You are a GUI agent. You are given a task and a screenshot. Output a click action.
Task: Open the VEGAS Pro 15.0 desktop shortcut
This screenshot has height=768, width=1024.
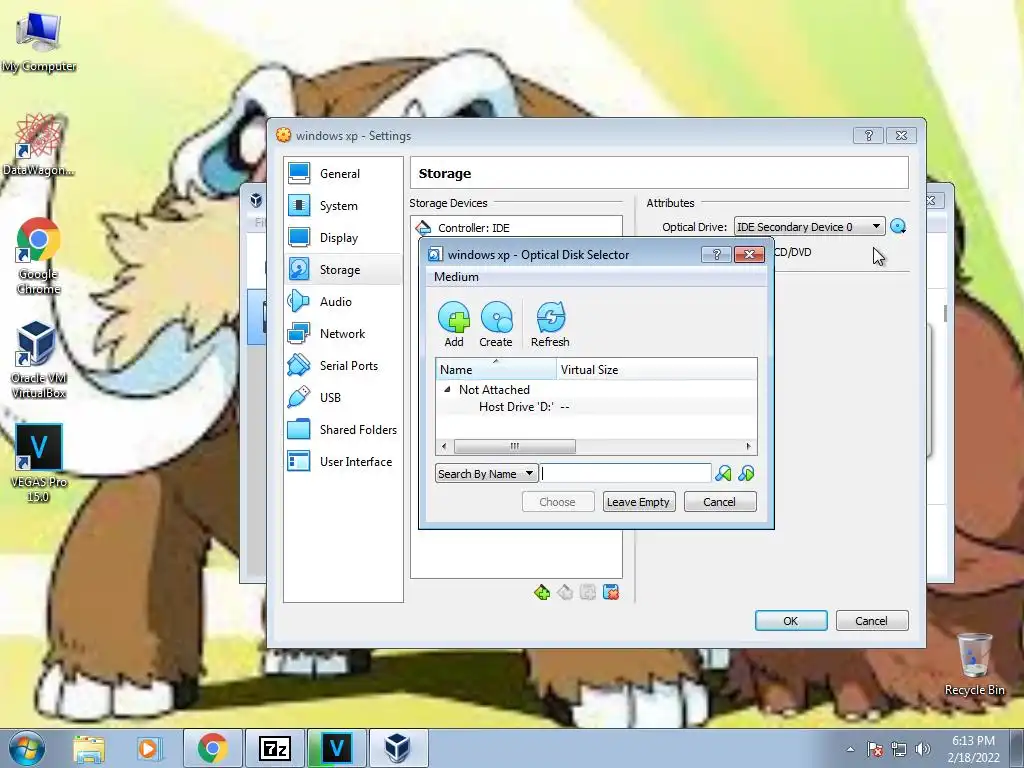click(x=39, y=463)
